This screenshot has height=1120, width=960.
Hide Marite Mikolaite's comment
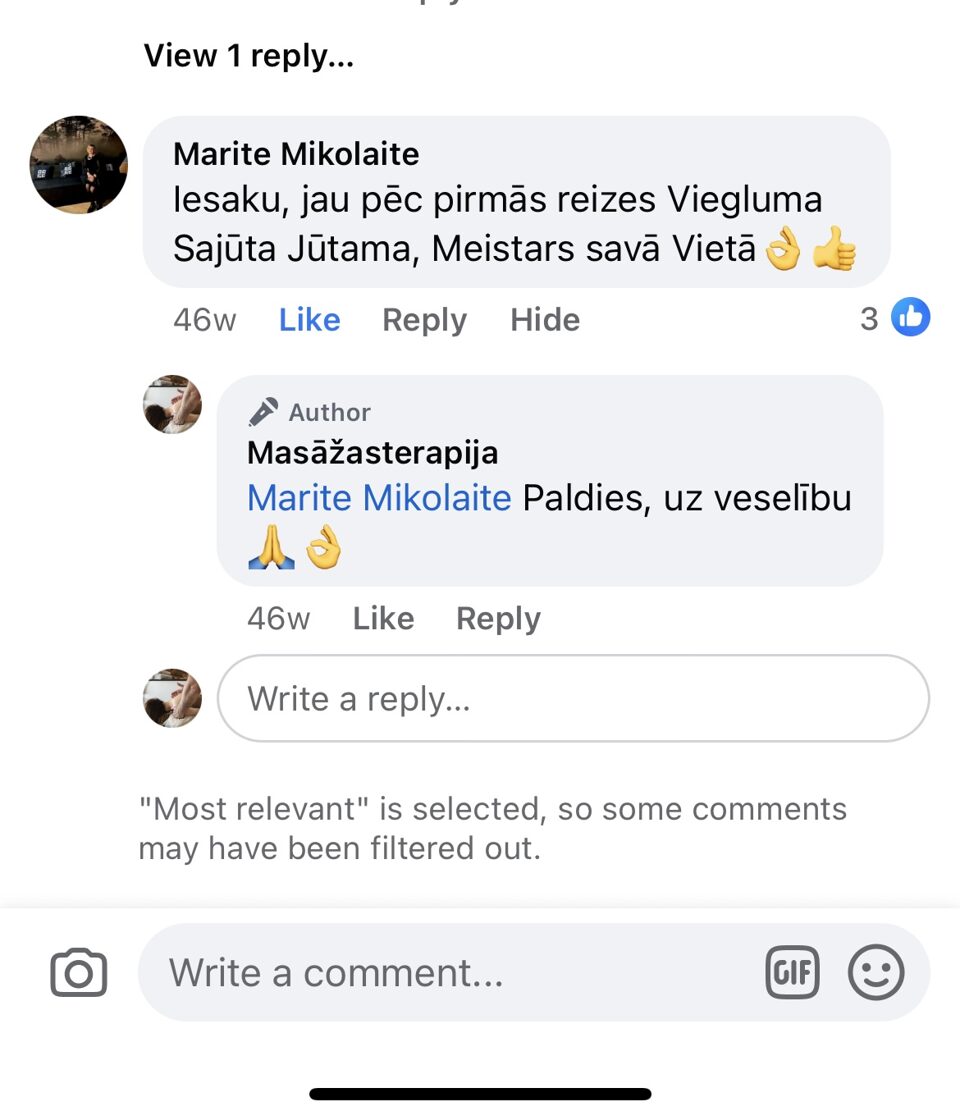pyautogui.click(x=545, y=320)
